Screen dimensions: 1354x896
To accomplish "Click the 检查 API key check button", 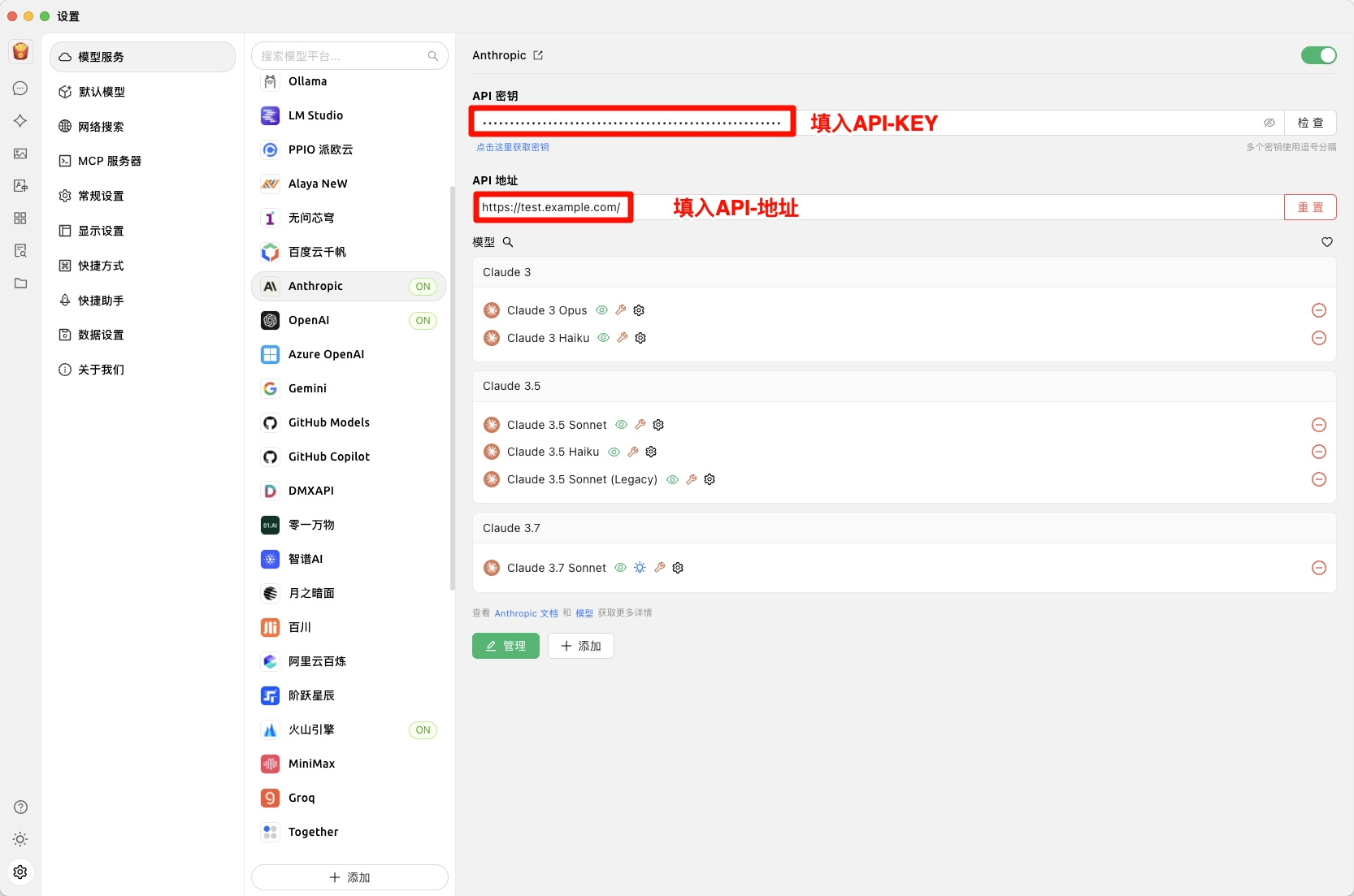I will click(1310, 123).
